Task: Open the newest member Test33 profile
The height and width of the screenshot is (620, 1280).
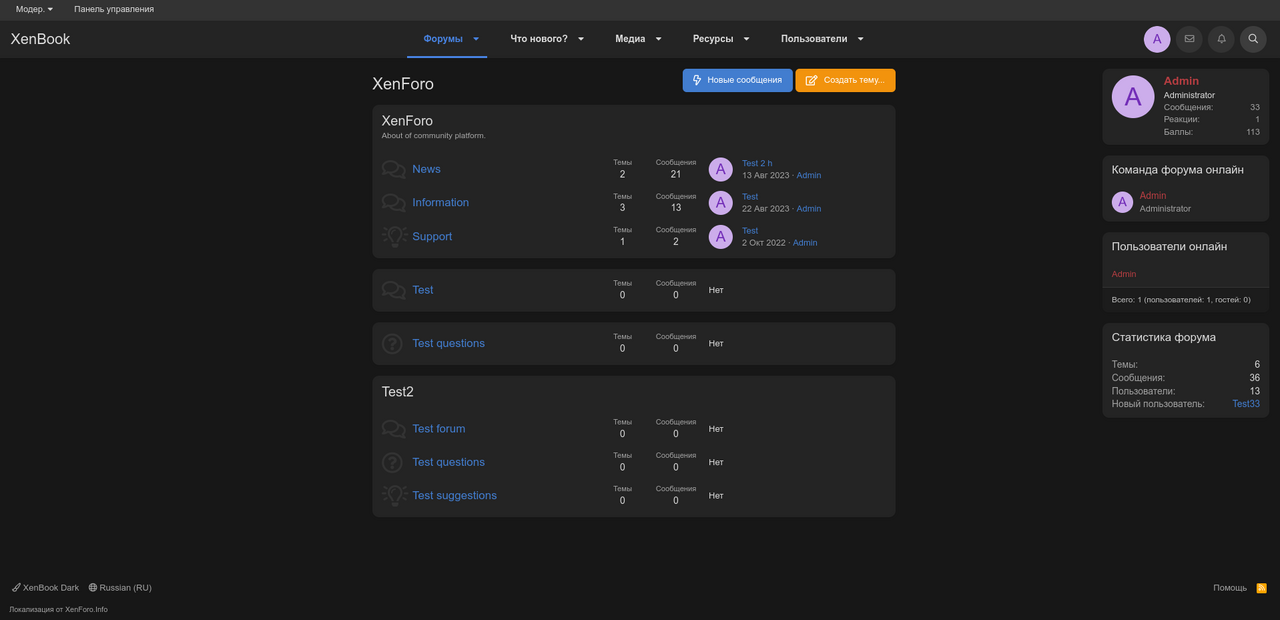Action: (x=1246, y=404)
